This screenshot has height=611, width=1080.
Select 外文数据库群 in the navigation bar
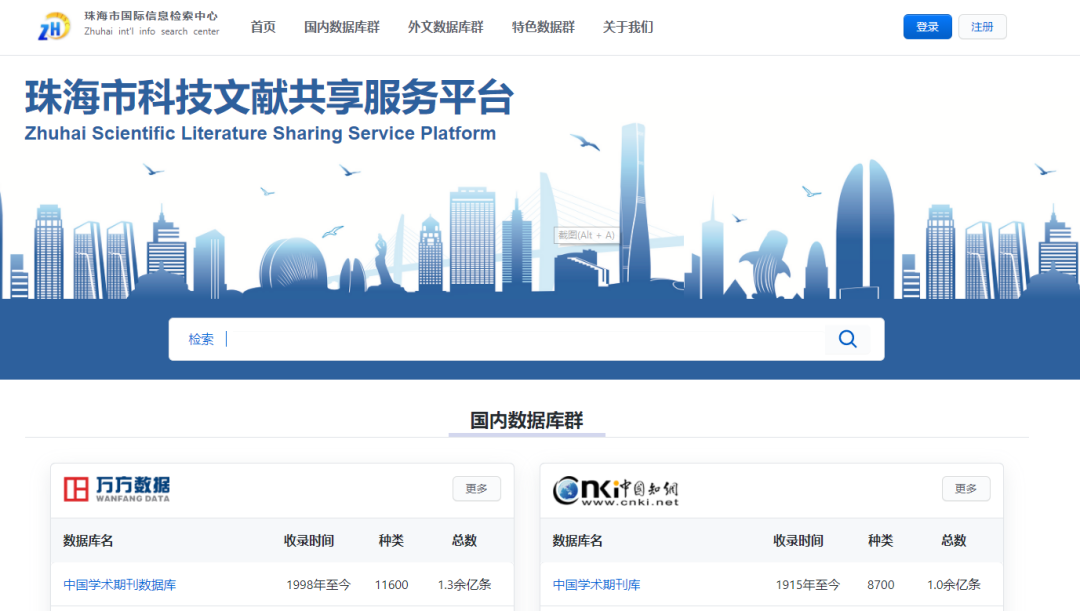[445, 27]
